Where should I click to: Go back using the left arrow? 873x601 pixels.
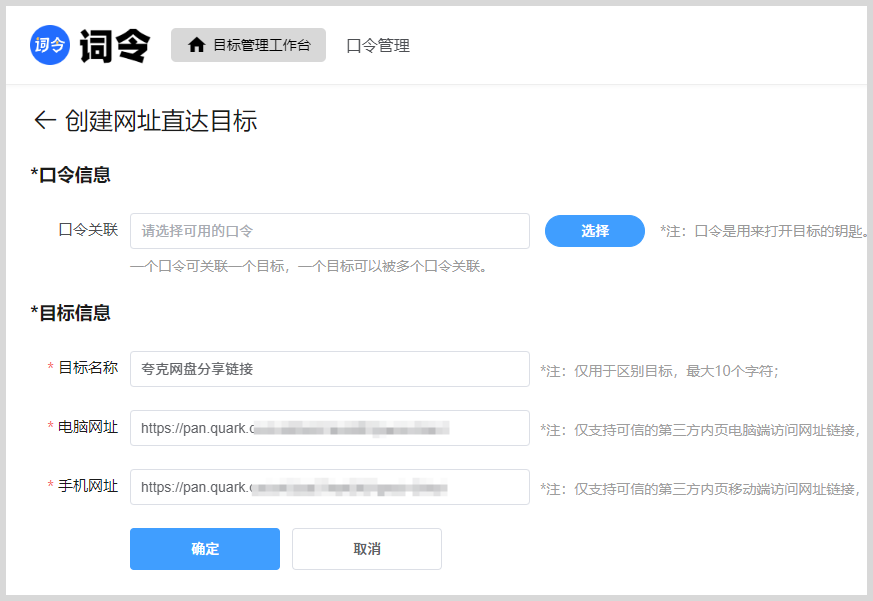45,120
